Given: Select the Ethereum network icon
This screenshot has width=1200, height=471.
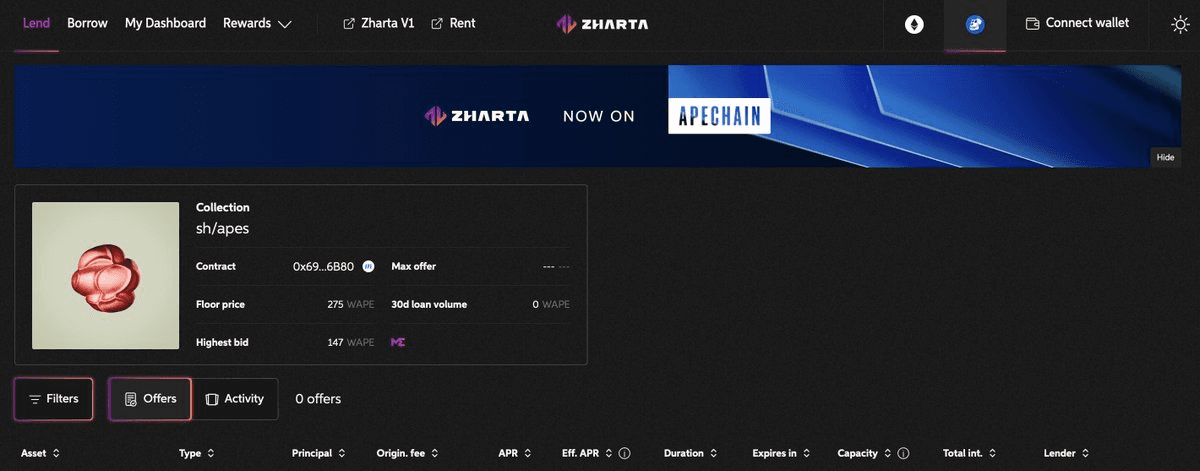Looking at the screenshot, I should click(914, 24).
